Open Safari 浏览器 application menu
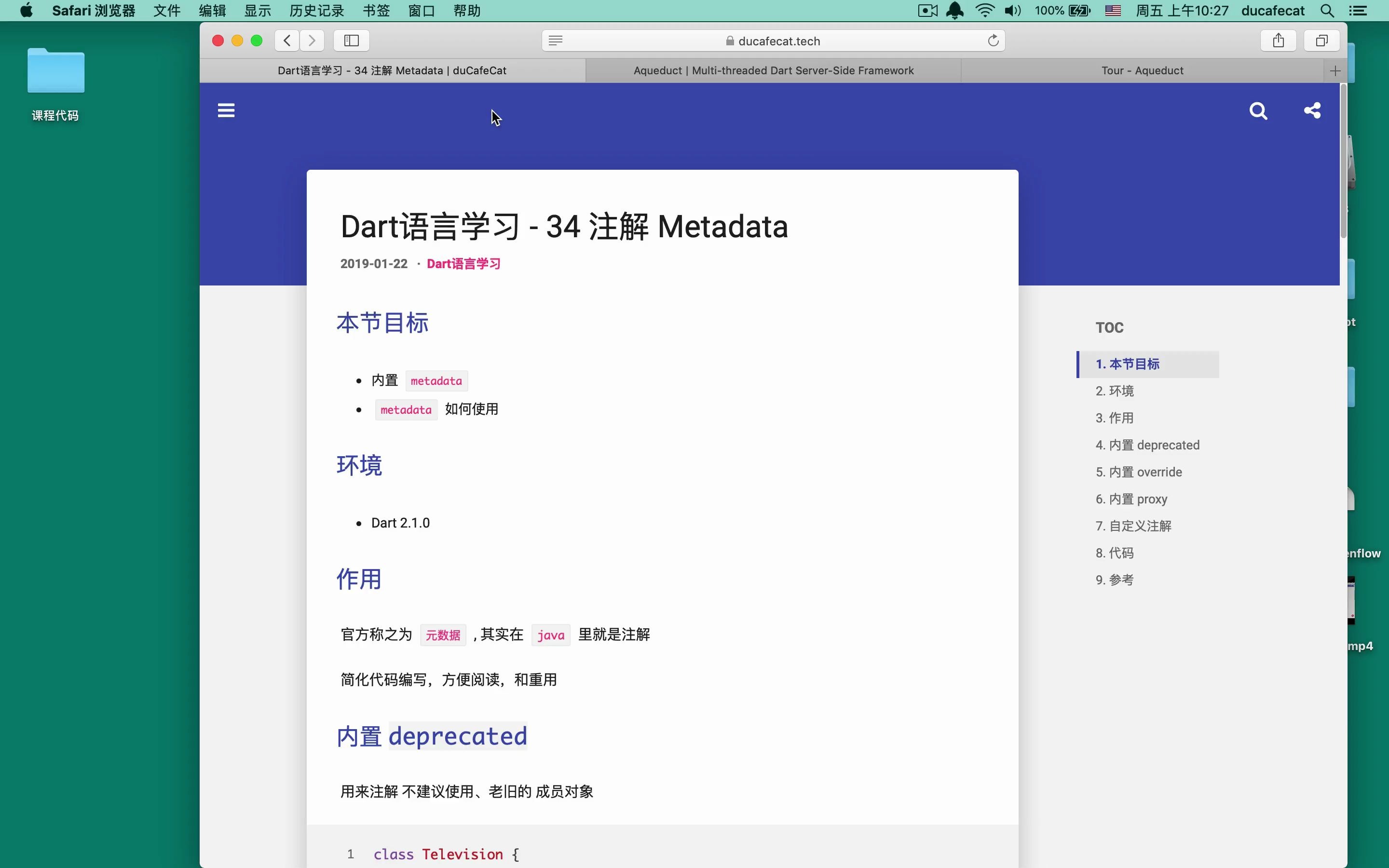The image size is (1389, 868). (94, 10)
